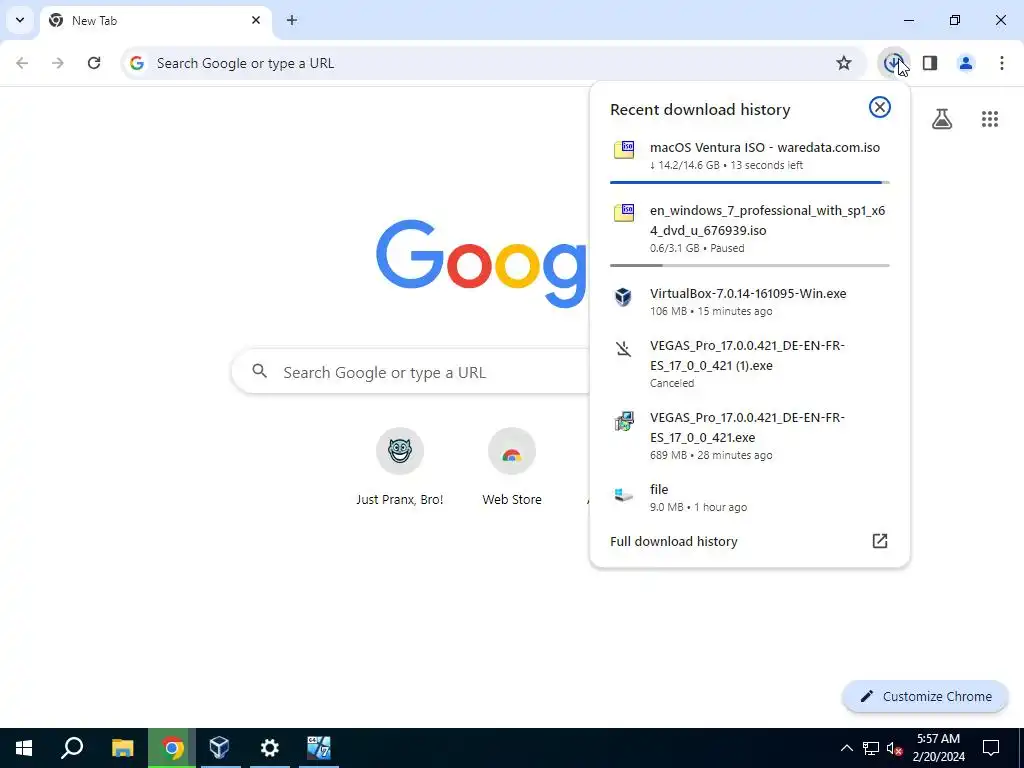1024x768 pixels.
Task: Open the tab search dropdown arrow
Action: click(x=20, y=20)
